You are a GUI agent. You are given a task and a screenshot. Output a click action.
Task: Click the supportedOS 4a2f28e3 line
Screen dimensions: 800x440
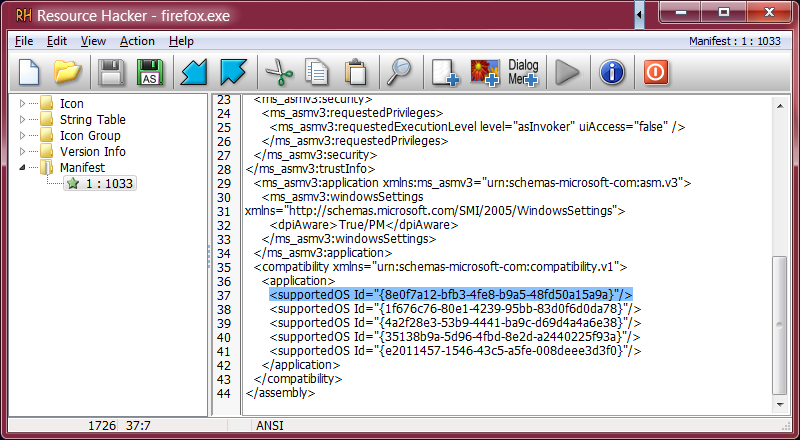tap(455, 323)
